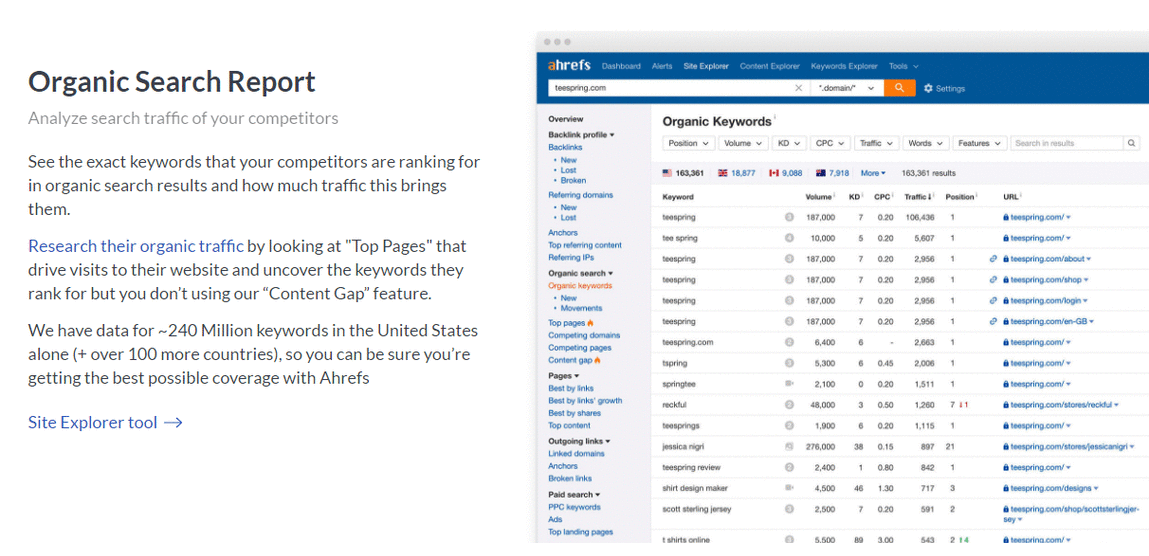Click SERP icon in teesprings row
Screen dimensions: 1149x556
click(x=789, y=426)
